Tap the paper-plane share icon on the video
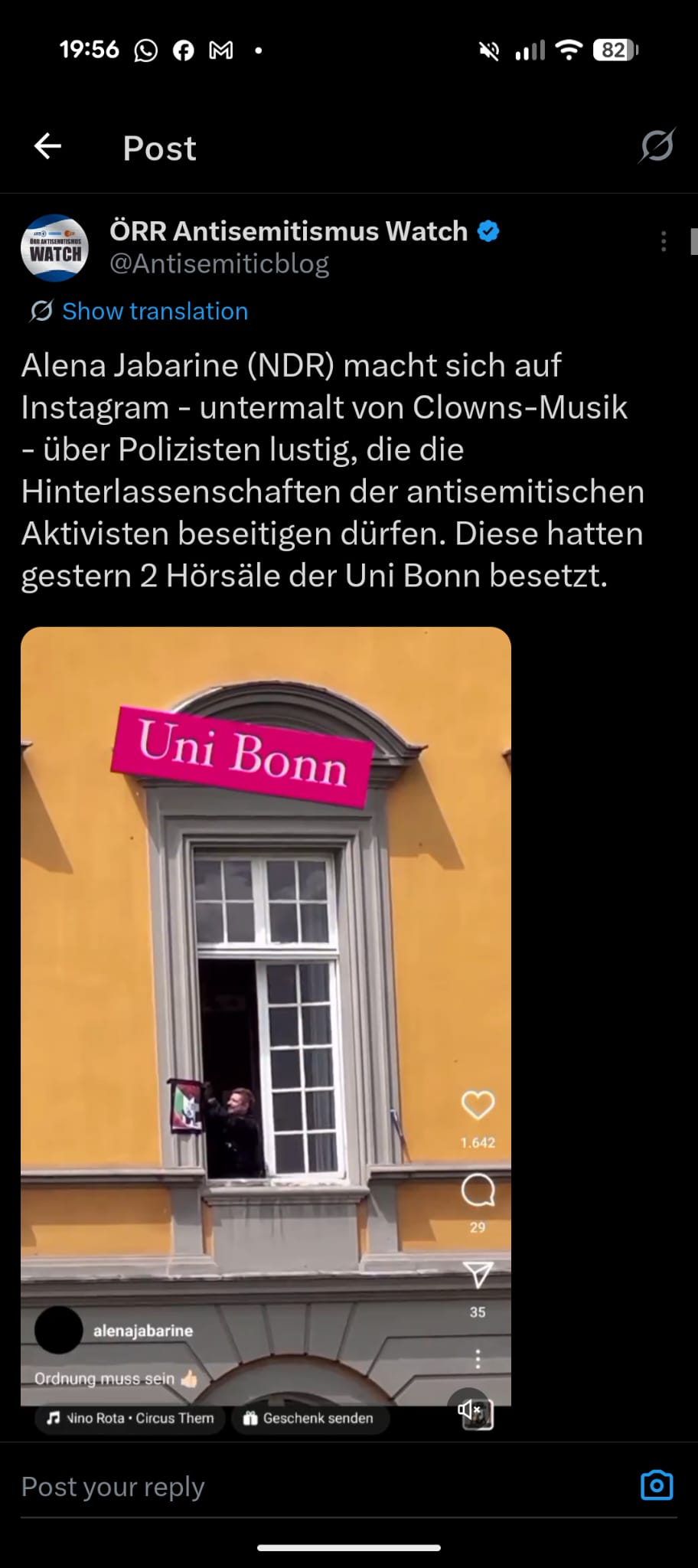The image size is (698, 1568). [478, 1274]
